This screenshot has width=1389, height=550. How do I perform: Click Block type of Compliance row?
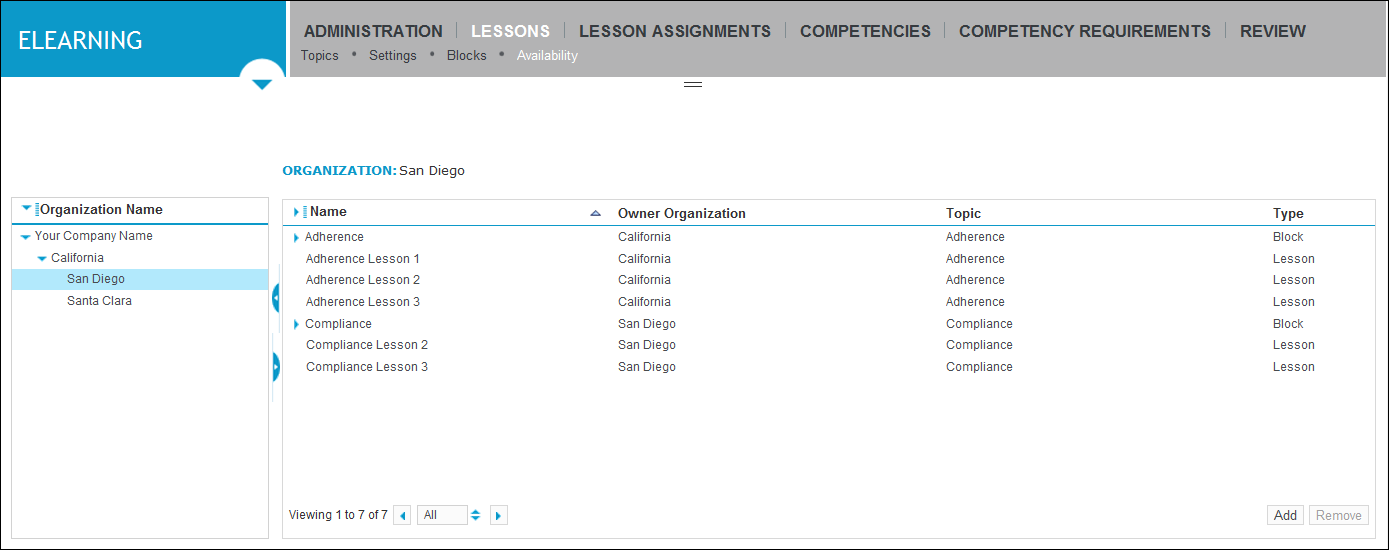[x=1288, y=324]
